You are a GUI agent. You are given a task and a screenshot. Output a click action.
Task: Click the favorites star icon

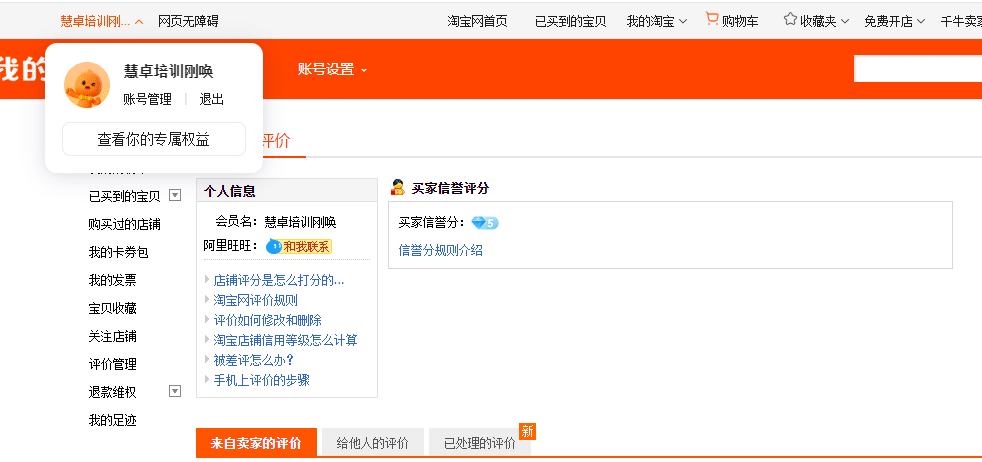coord(790,19)
